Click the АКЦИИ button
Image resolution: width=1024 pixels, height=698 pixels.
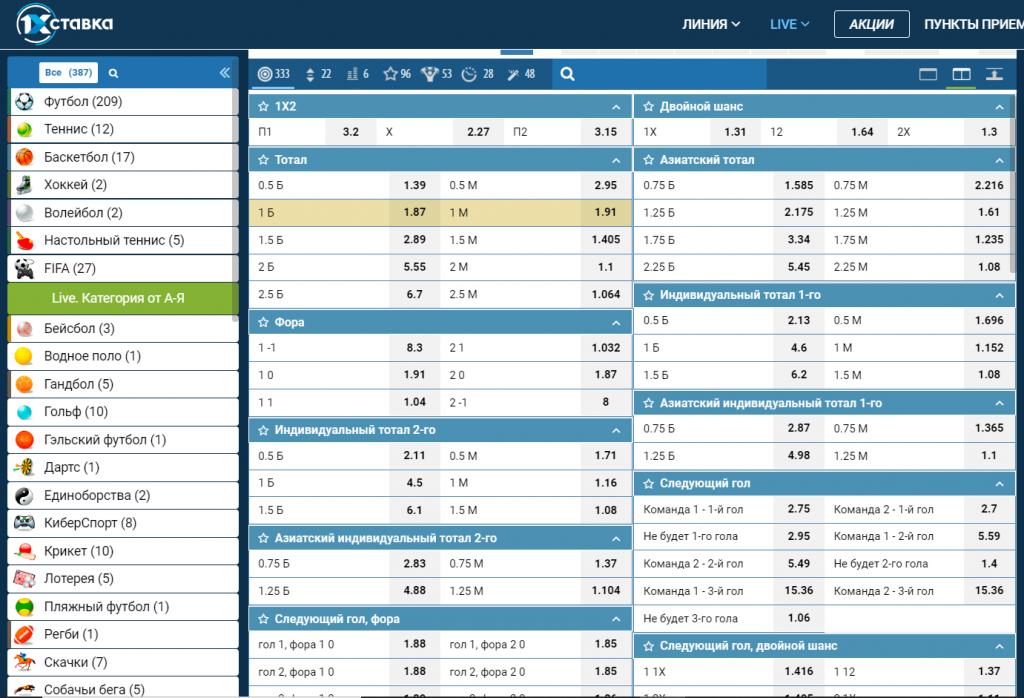871,24
